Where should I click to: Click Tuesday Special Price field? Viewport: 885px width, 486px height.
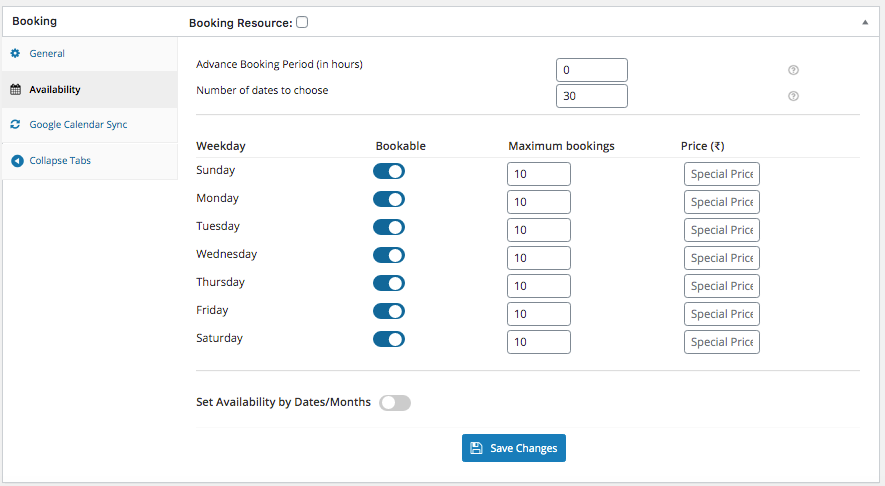(722, 230)
